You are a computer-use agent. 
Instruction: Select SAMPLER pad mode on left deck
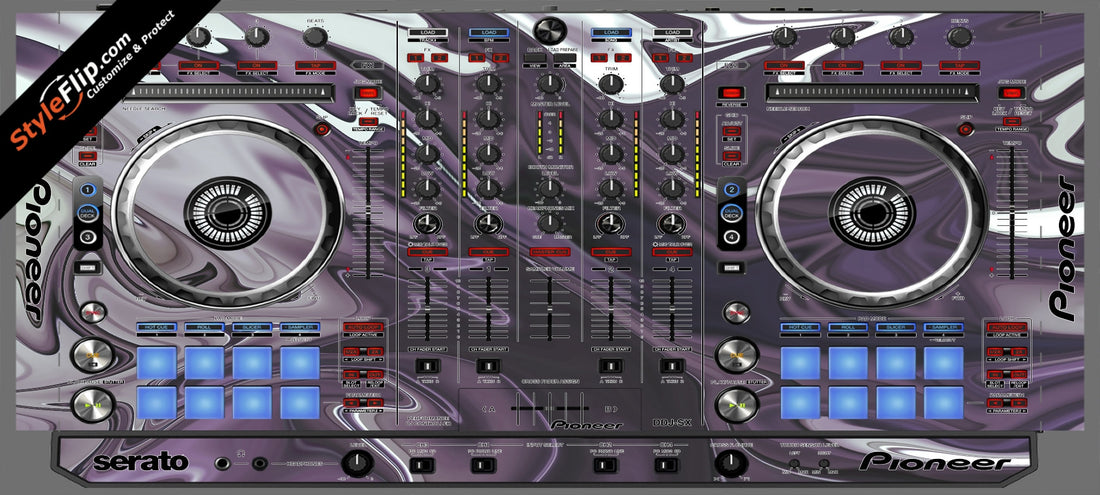(300, 327)
